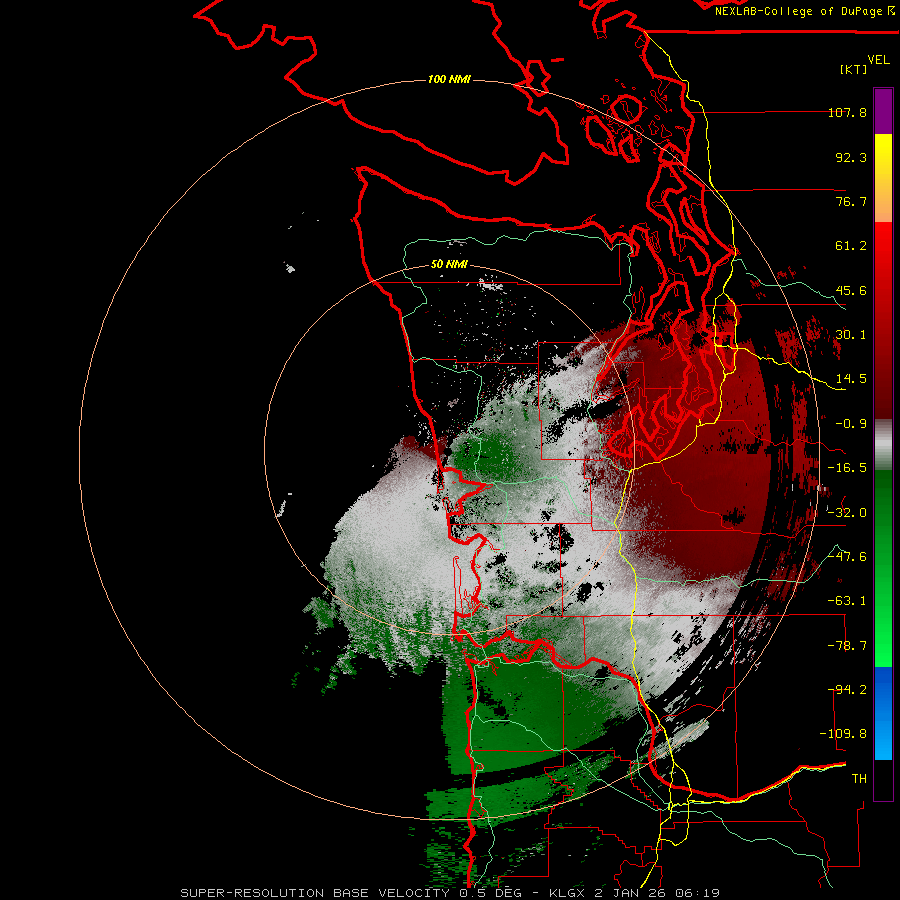Select the -0.9 legend value
900x900 pixels.
(851, 424)
